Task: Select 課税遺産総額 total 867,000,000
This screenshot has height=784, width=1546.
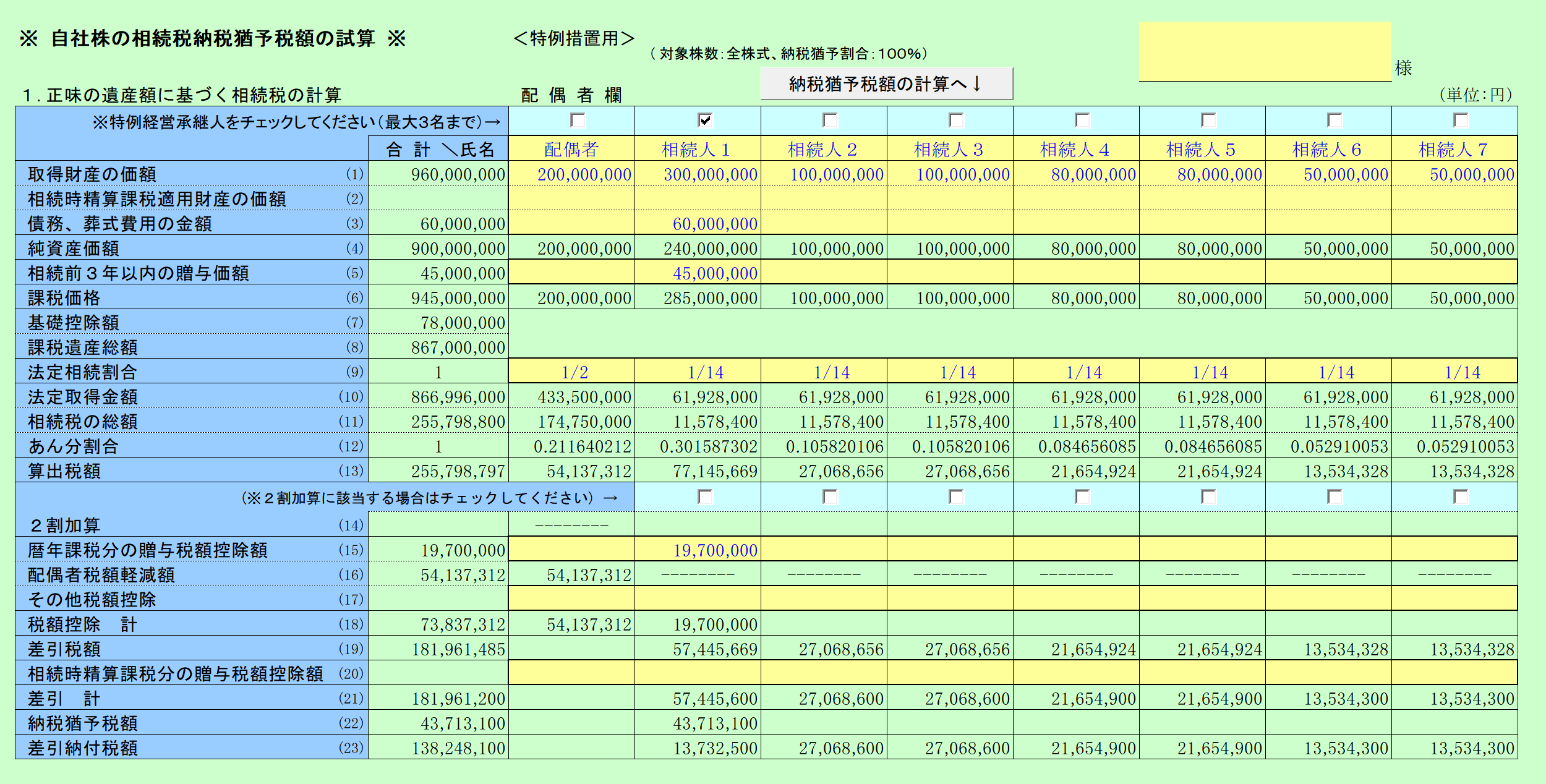Action: tap(438, 347)
